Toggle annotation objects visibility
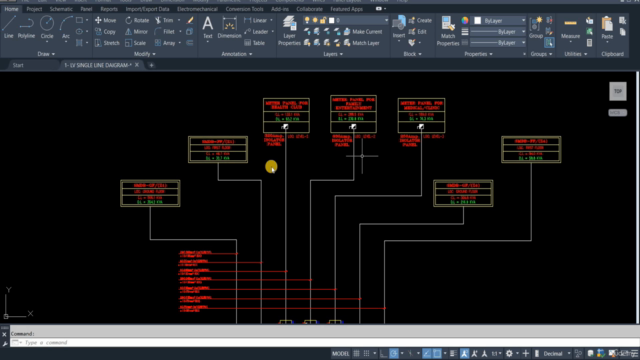 coord(464,353)
